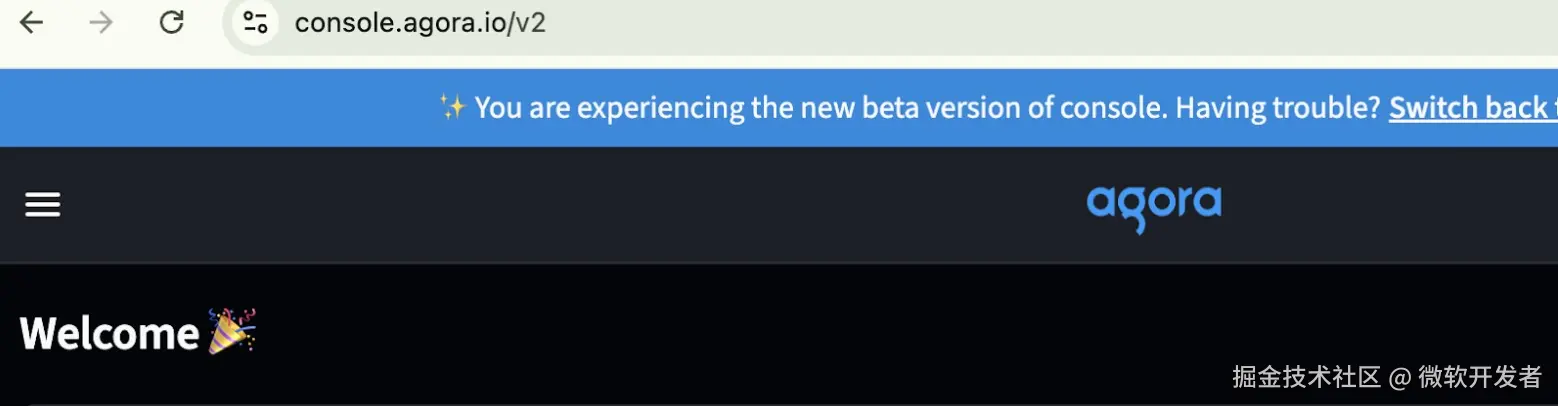The image size is (1558, 406).
Task: Focus the console.agora.io/v2 address bar
Action: point(420,23)
